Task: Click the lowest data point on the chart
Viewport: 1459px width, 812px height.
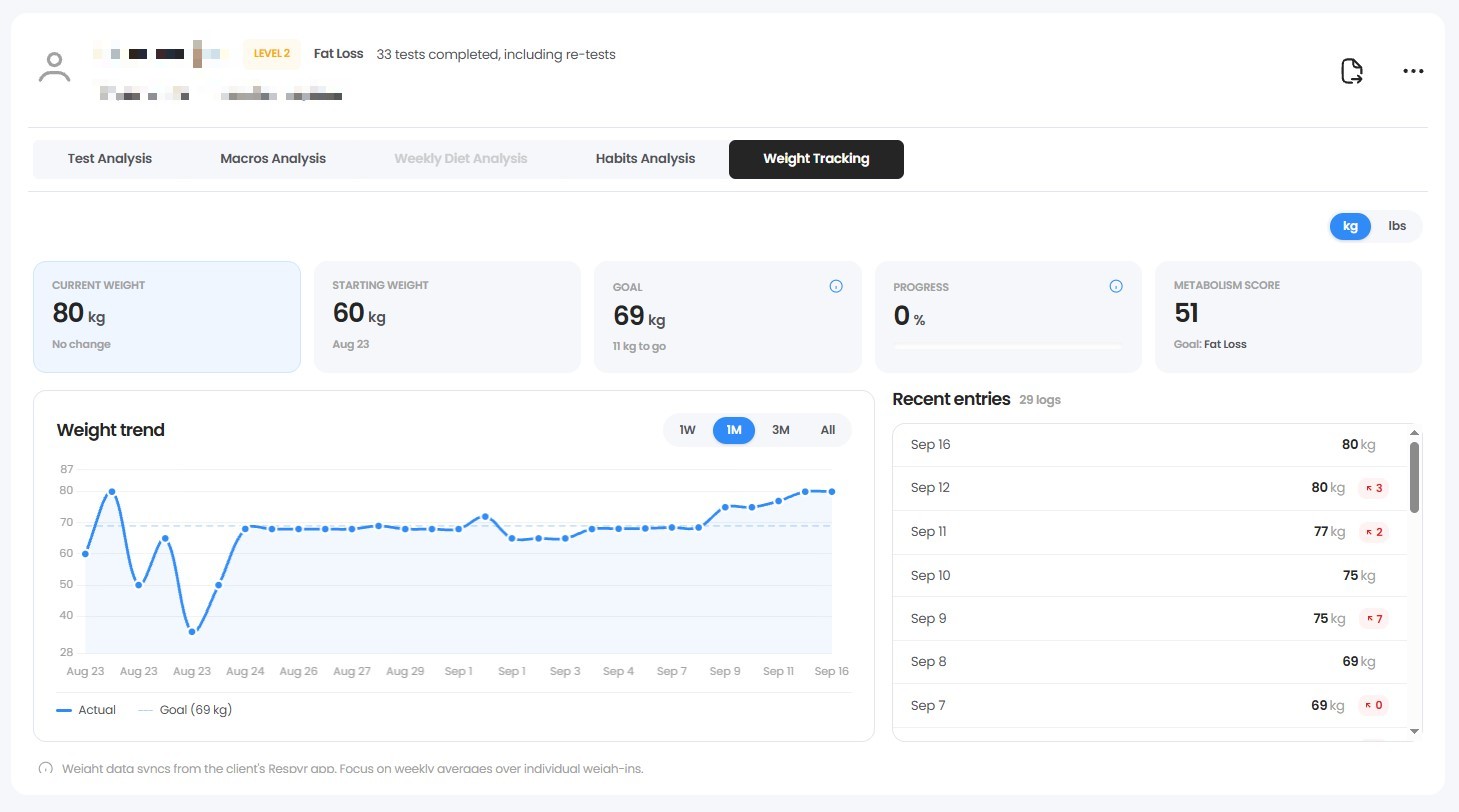Action: (x=192, y=632)
